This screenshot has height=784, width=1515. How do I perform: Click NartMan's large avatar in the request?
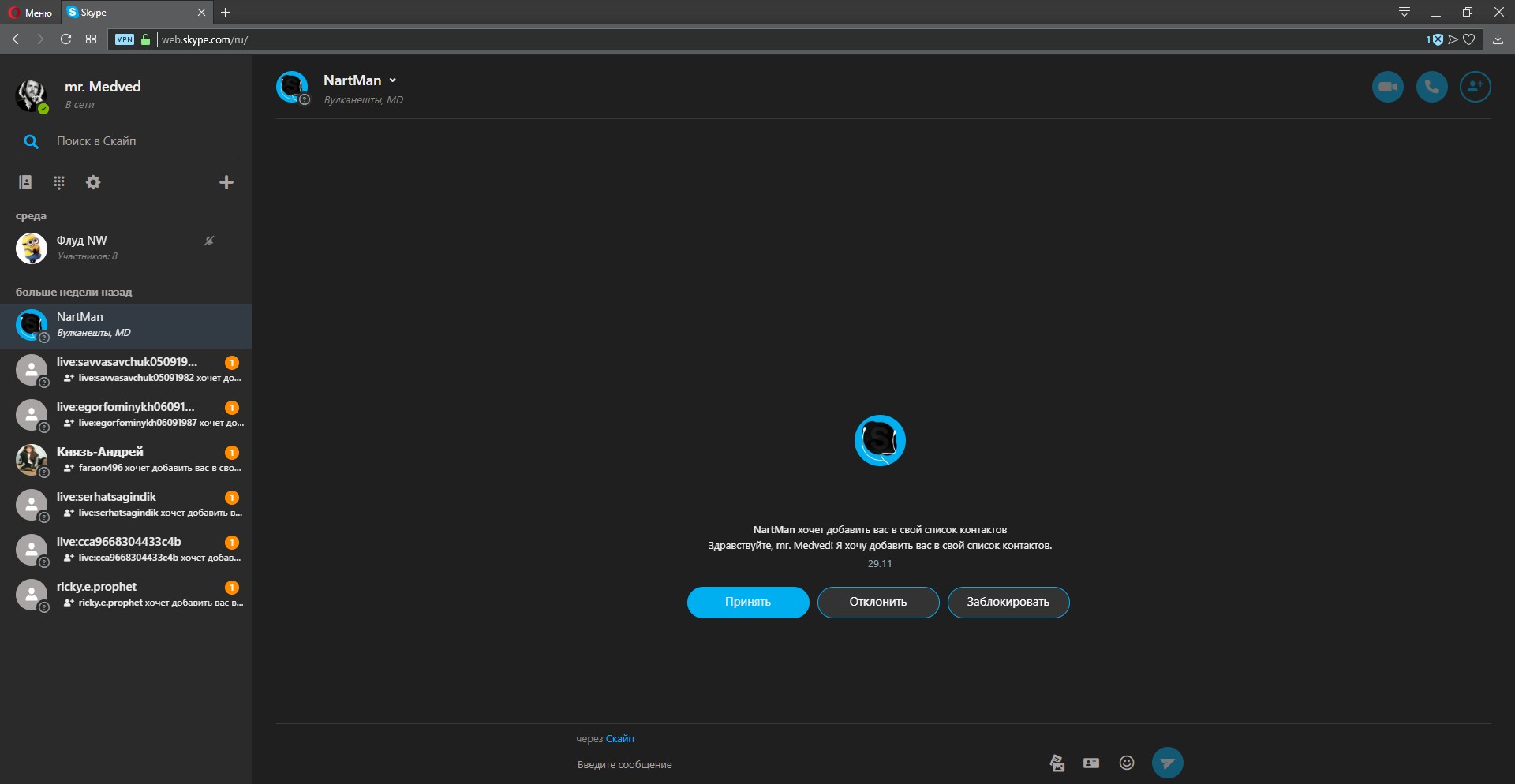(880, 440)
